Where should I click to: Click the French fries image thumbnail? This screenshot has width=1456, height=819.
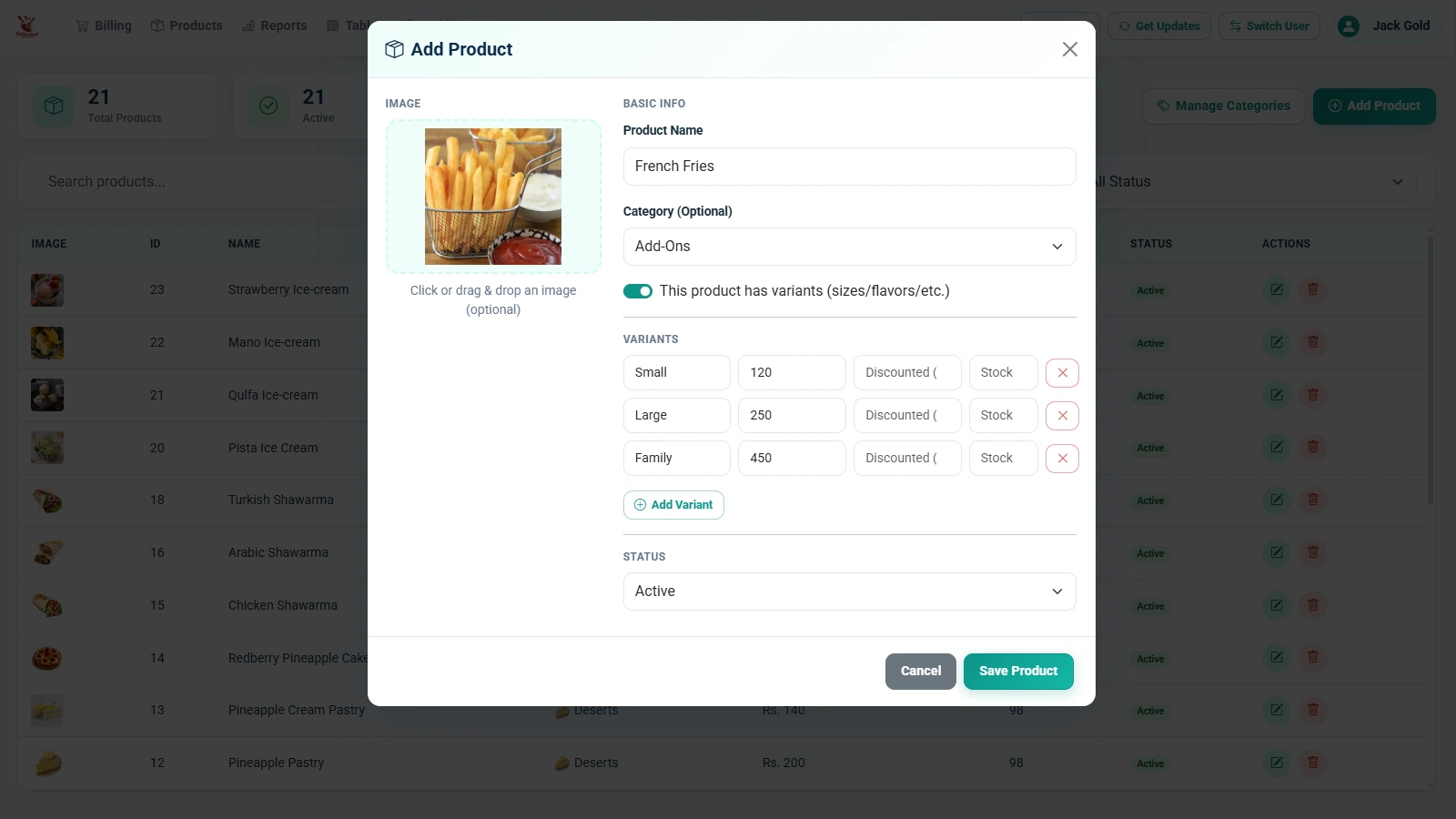click(493, 197)
